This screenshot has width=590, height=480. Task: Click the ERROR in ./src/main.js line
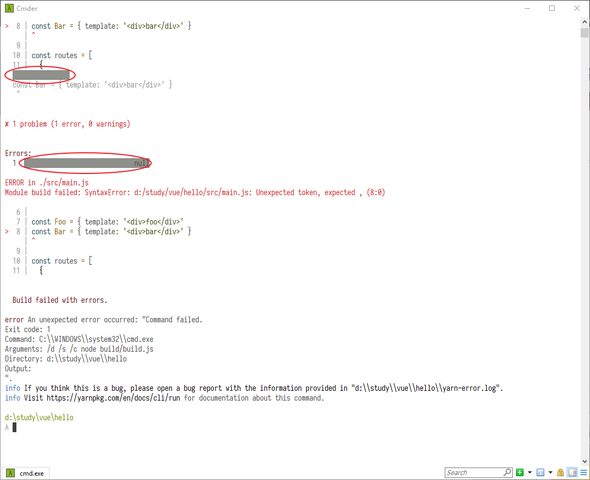[x=47, y=183]
